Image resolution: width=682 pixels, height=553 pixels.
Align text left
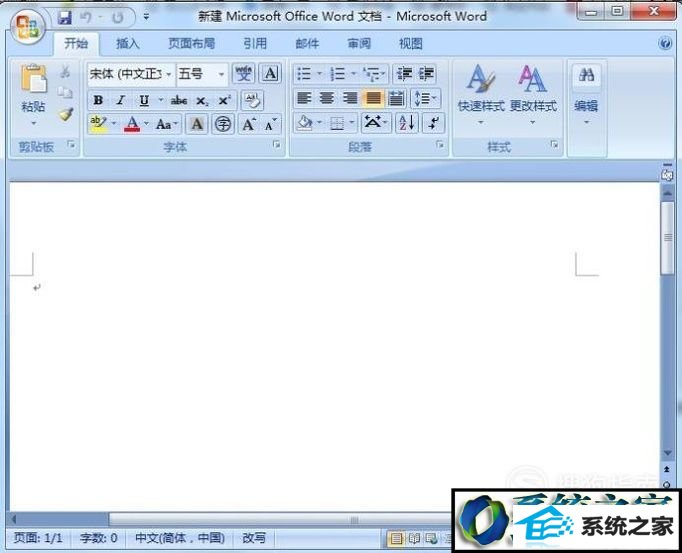(304, 98)
